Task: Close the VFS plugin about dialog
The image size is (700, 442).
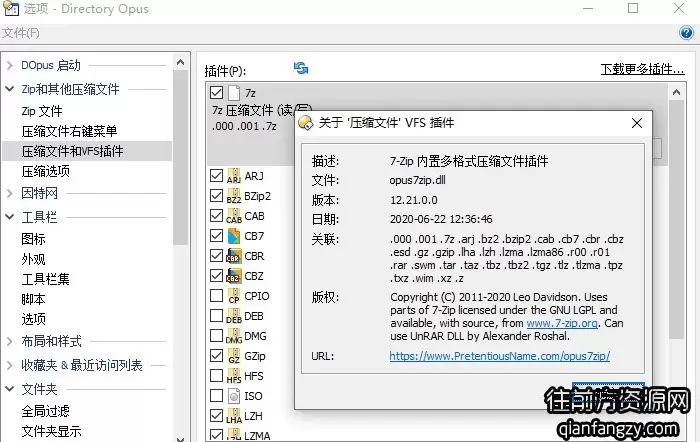Action: pyautogui.click(x=637, y=123)
